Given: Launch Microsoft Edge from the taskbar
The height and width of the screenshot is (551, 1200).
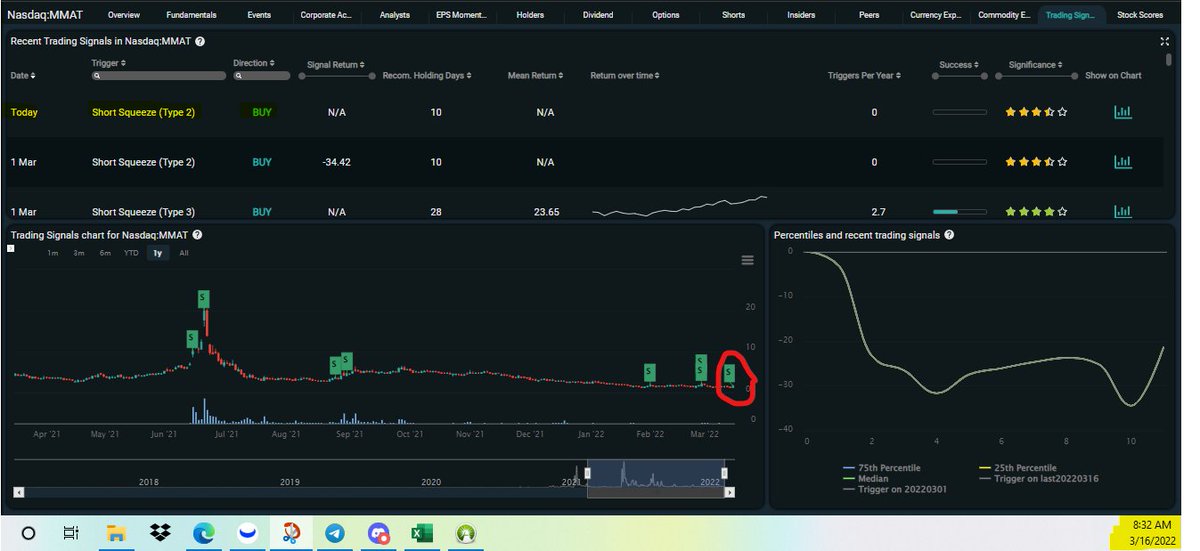Looking at the screenshot, I should point(203,533).
